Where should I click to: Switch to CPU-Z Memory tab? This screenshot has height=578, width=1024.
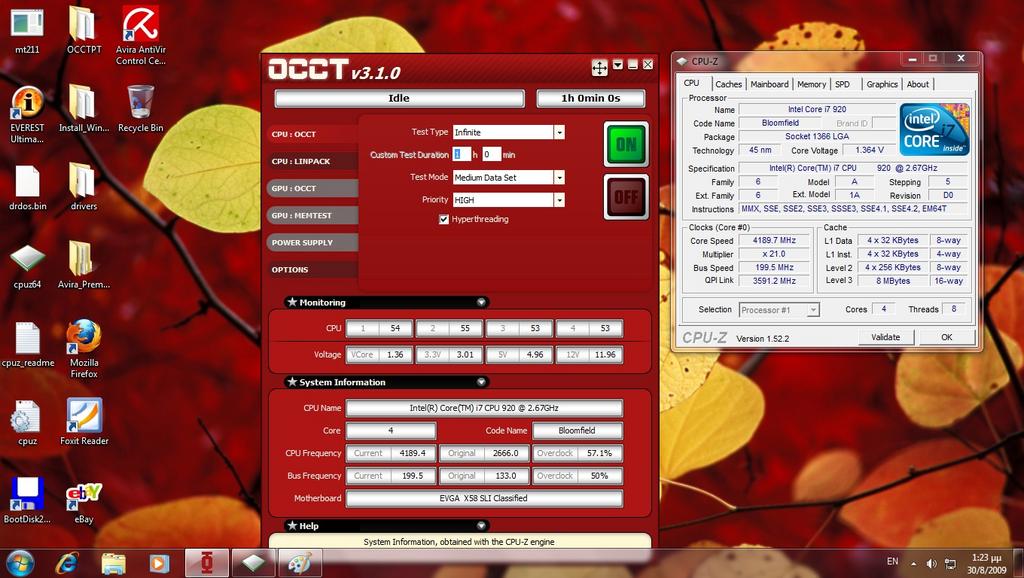point(812,84)
